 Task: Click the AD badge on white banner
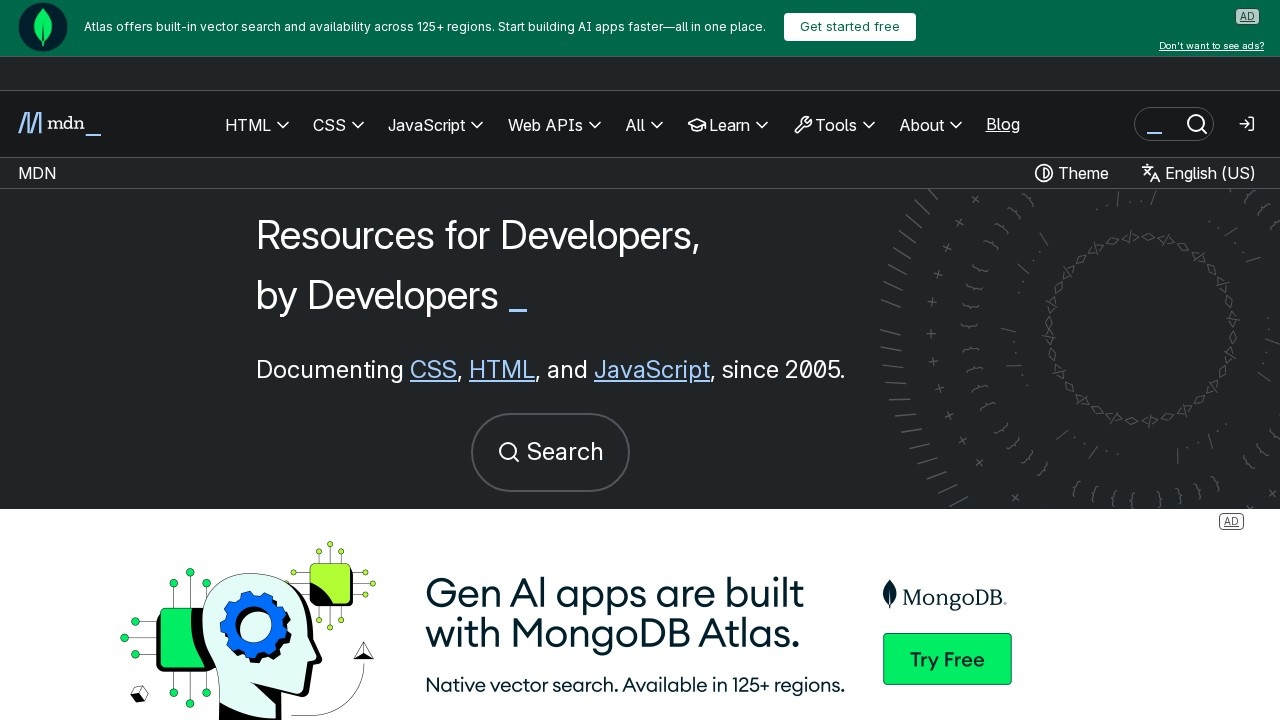click(x=1231, y=522)
